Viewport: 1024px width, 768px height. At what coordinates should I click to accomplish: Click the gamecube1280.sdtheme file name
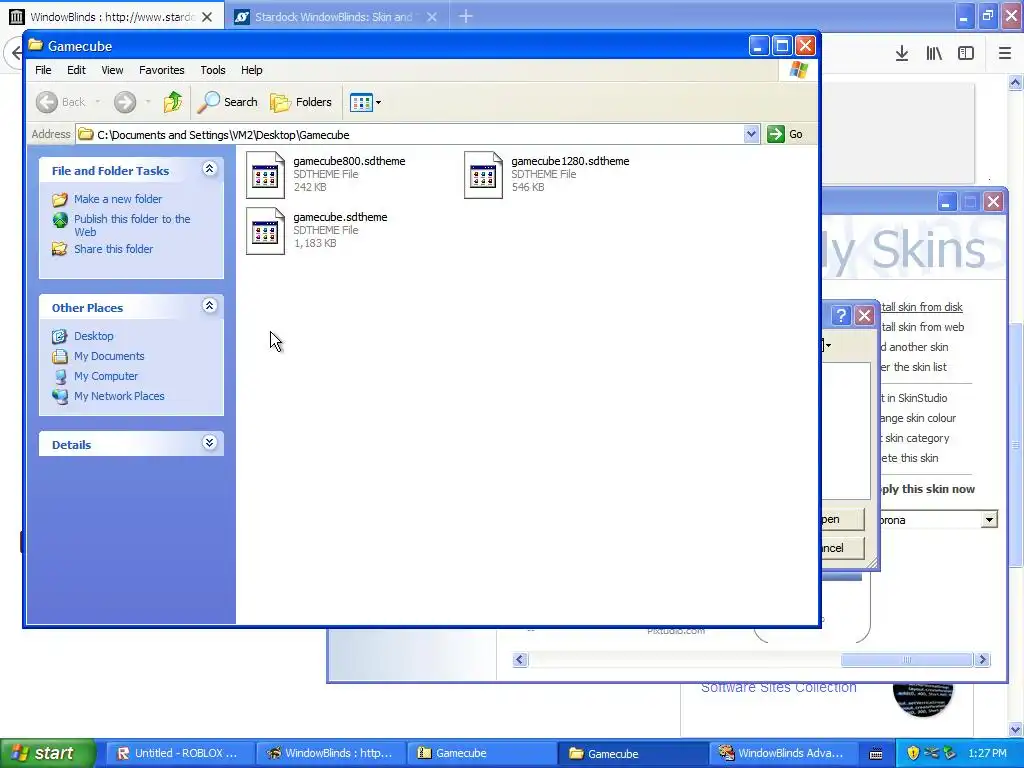point(570,161)
